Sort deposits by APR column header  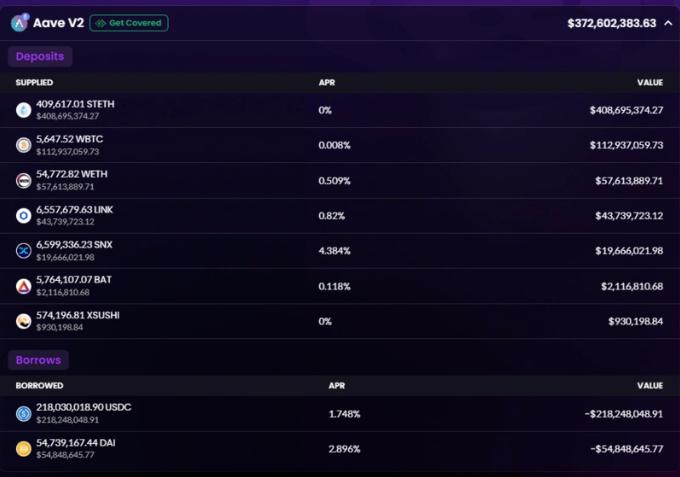(x=326, y=82)
